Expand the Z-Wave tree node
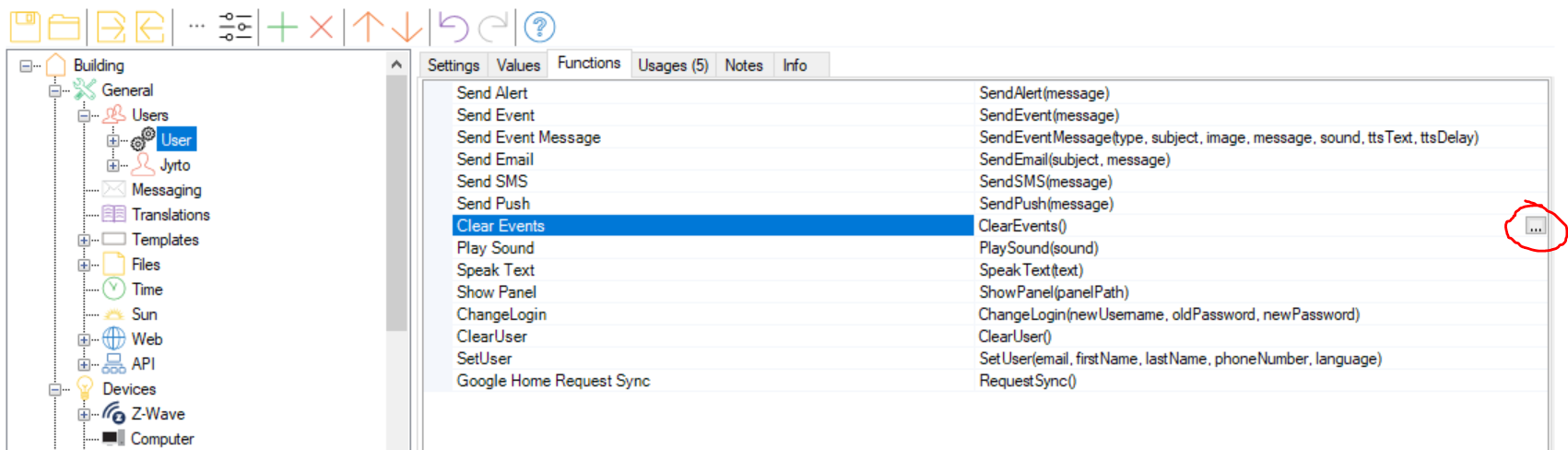The height and width of the screenshot is (450, 1568). (x=84, y=414)
